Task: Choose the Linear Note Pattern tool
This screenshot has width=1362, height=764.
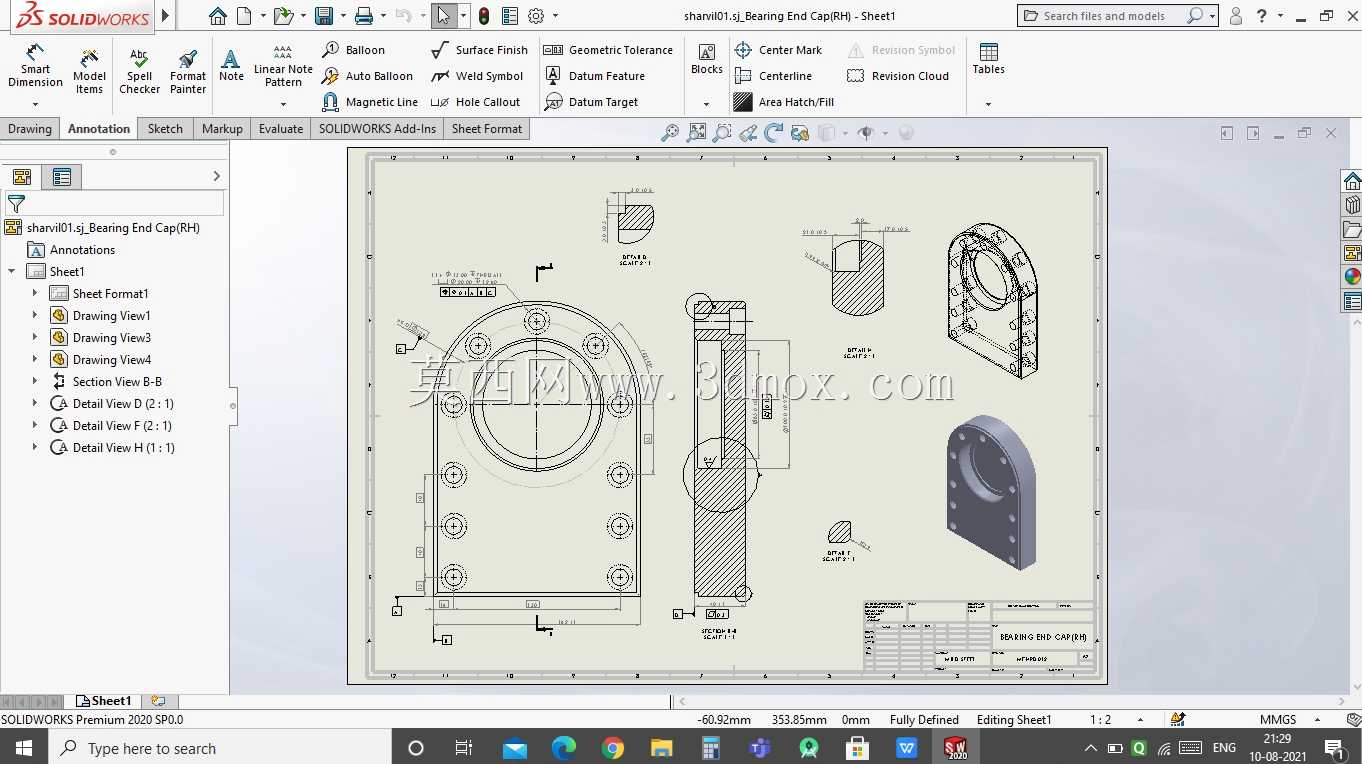Action: [283, 65]
